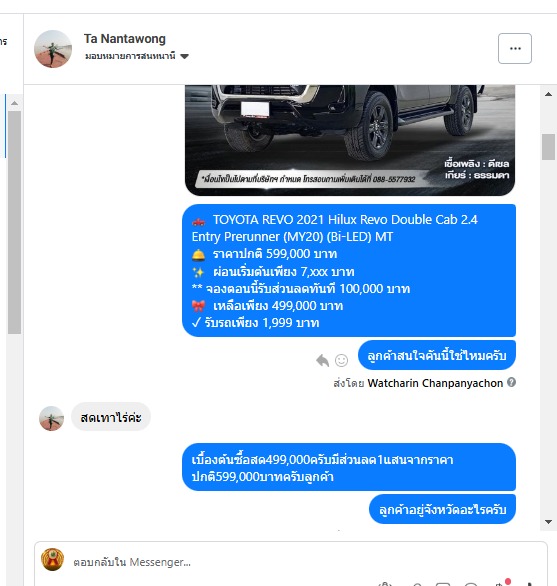
Task: Select the "ลูกค้าอยู่จังหวัดอะไรครับ" message bubble
Action: click(x=442, y=509)
